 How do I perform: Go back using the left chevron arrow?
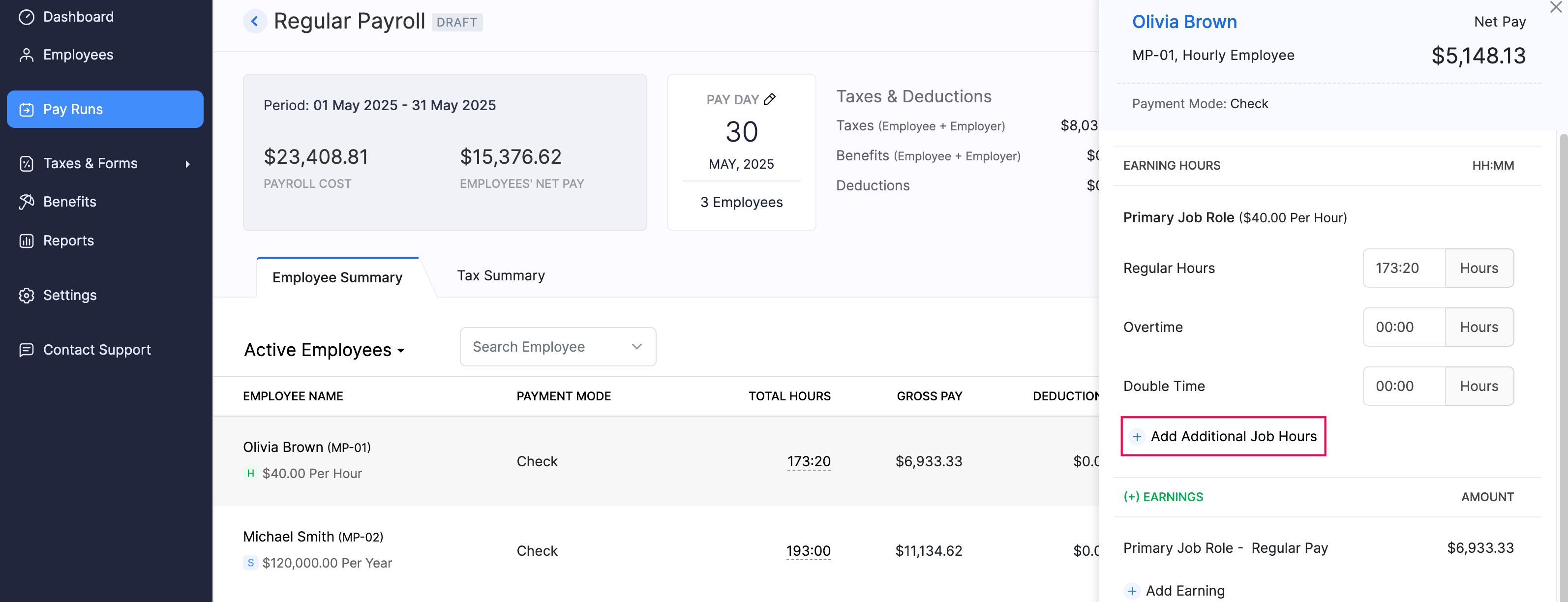pyautogui.click(x=254, y=22)
